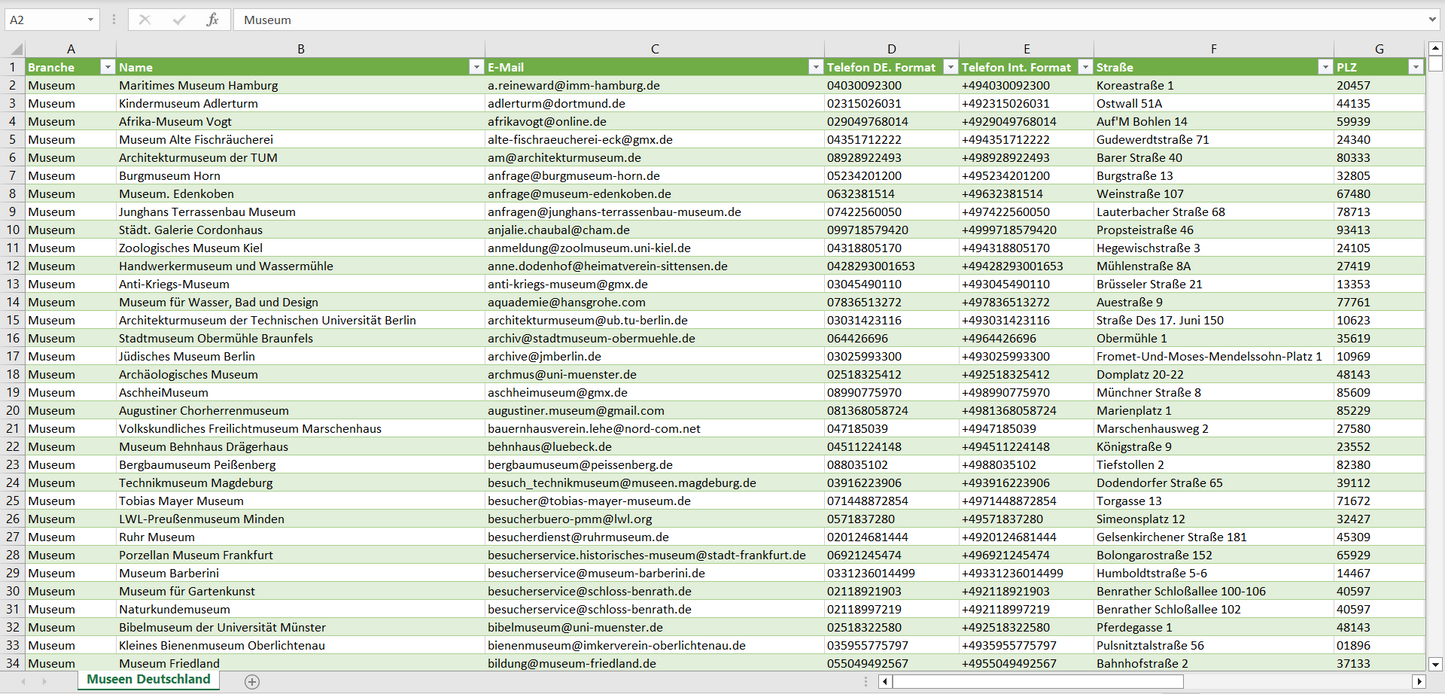Click the Cancel X icon in formula bar
Image resolution: width=1445 pixels, height=694 pixels.
[145, 20]
